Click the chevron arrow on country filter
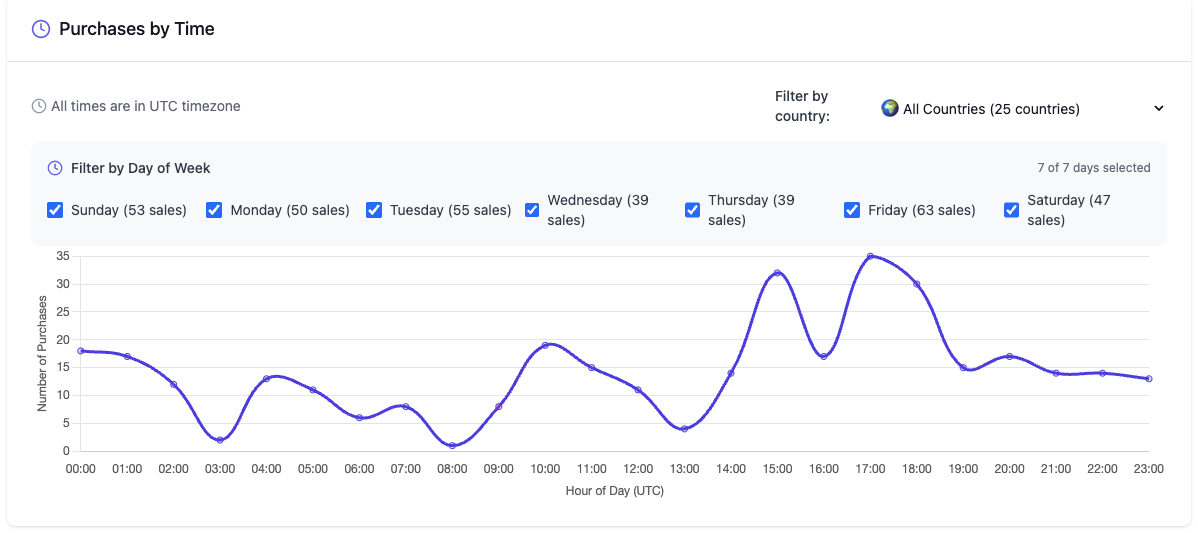 1159,109
